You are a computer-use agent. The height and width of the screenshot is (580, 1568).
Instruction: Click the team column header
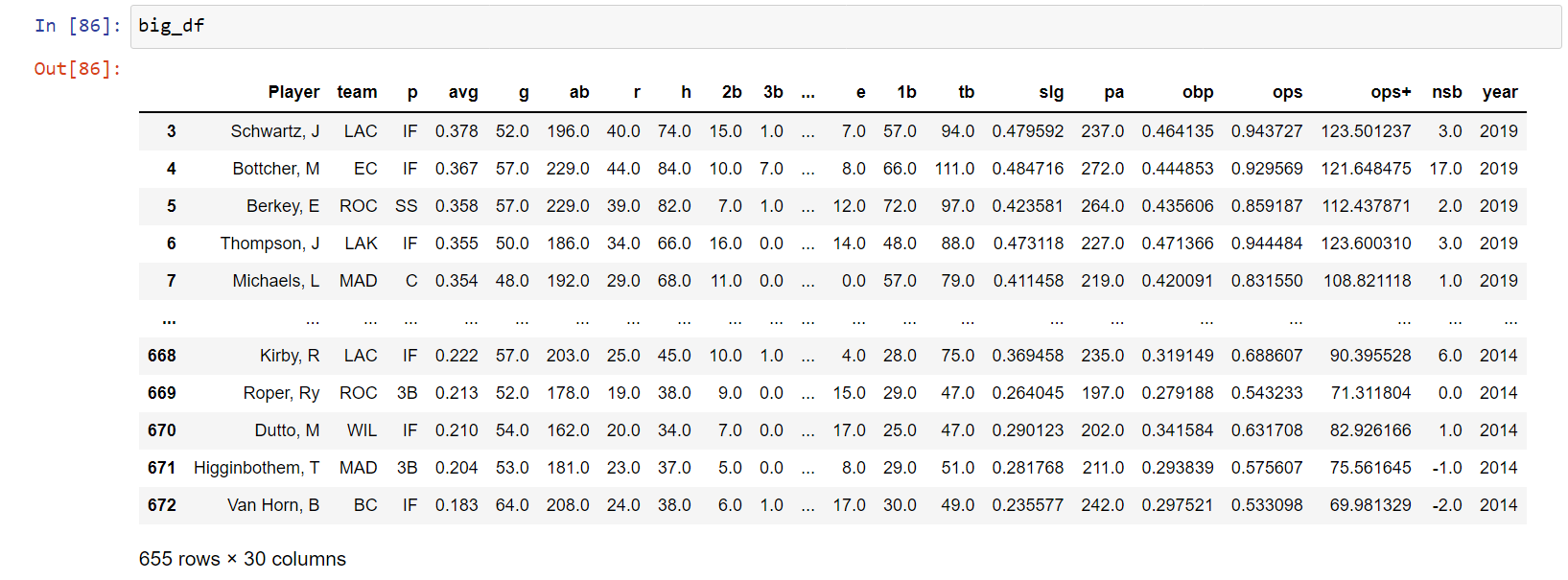[x=357, y=92]
